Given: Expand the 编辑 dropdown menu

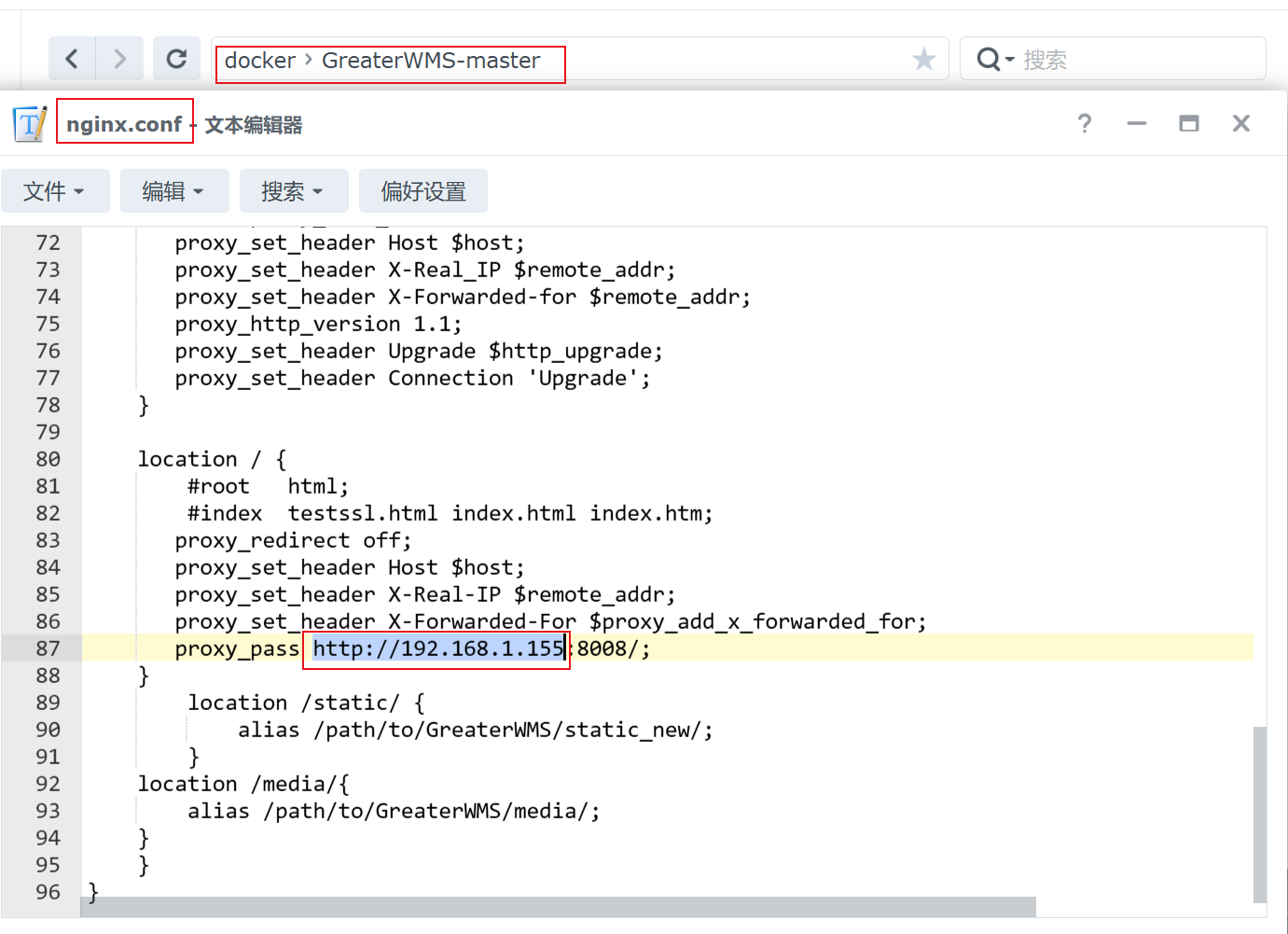Looking at the screenshot, I should (173, 191).
